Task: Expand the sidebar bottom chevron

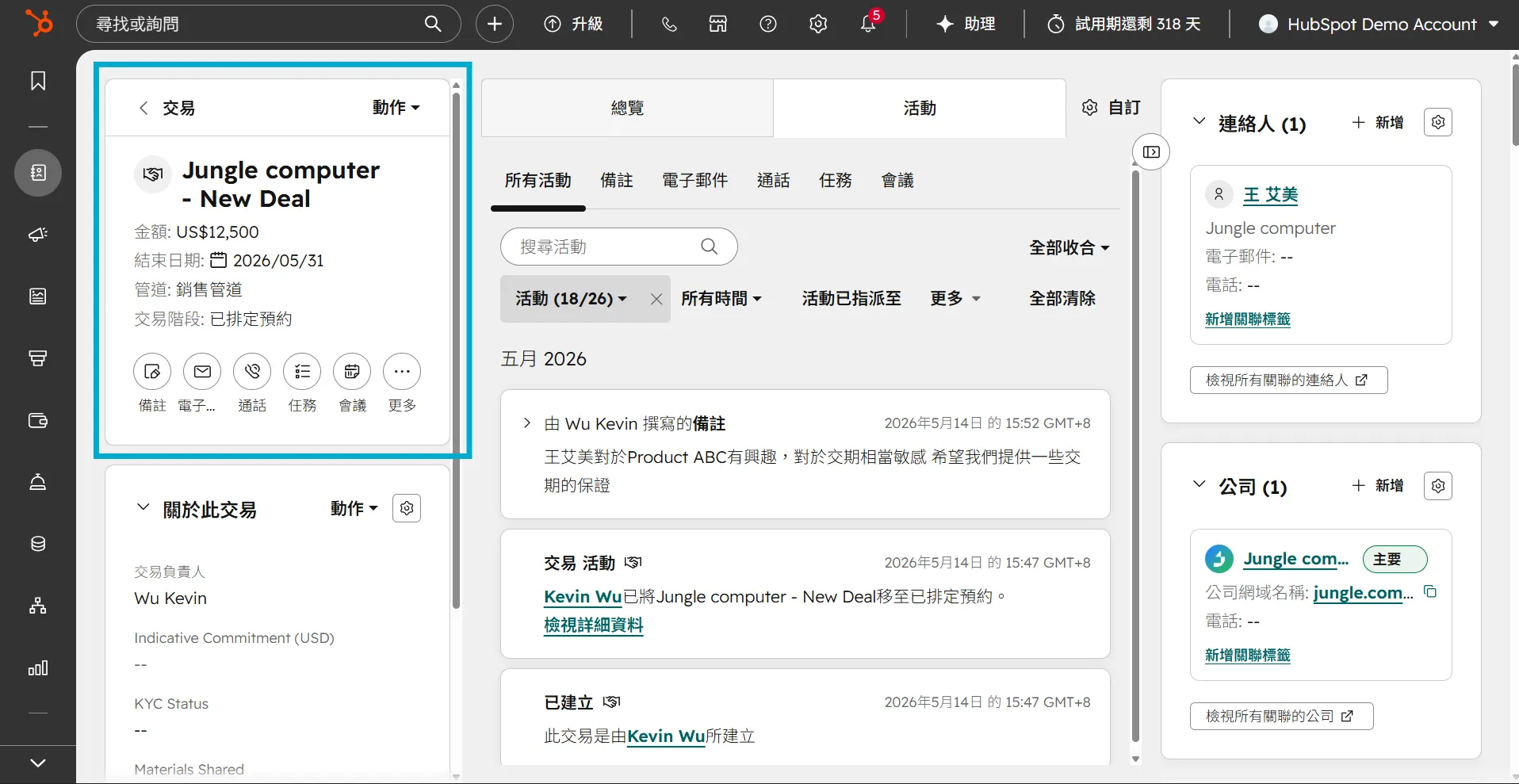Action: [x=38, y=763]
